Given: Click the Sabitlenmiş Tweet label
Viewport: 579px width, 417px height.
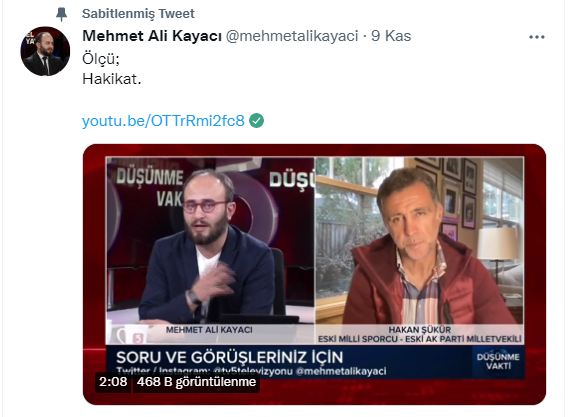Looking at the screenshot, I should [138, 14].
